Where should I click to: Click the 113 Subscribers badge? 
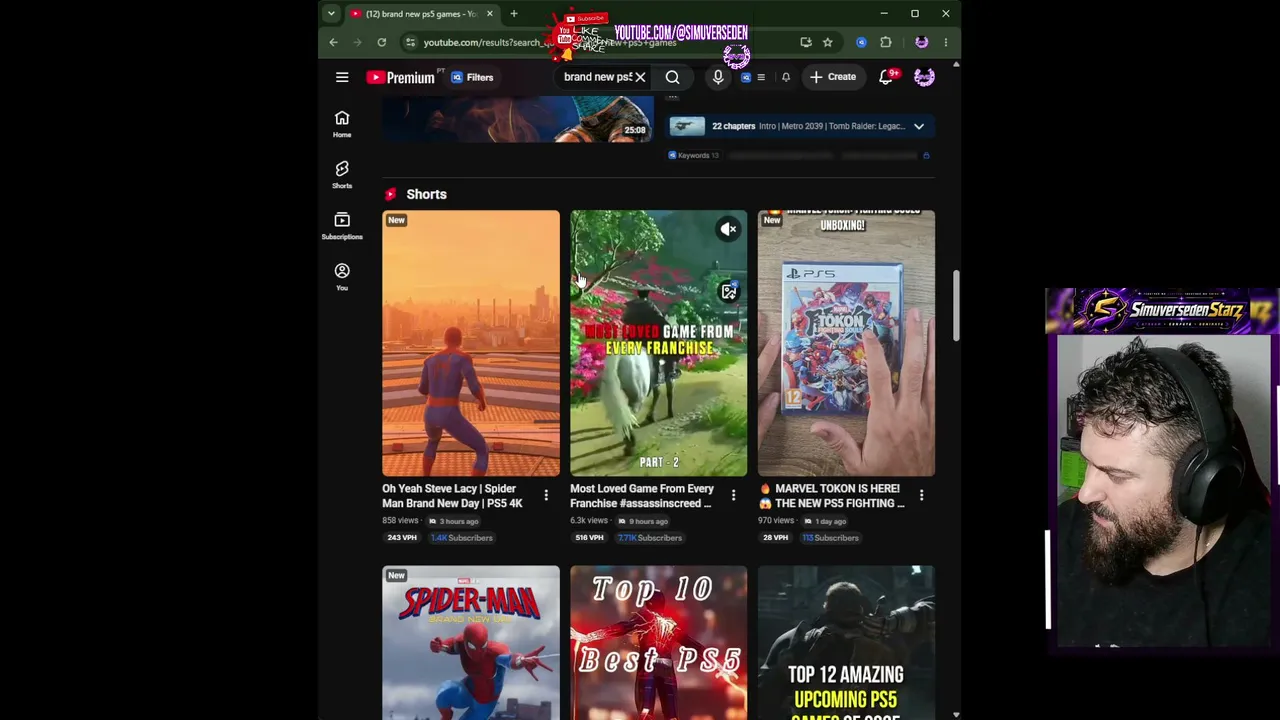pyautogui.click(x=830, y=538)
